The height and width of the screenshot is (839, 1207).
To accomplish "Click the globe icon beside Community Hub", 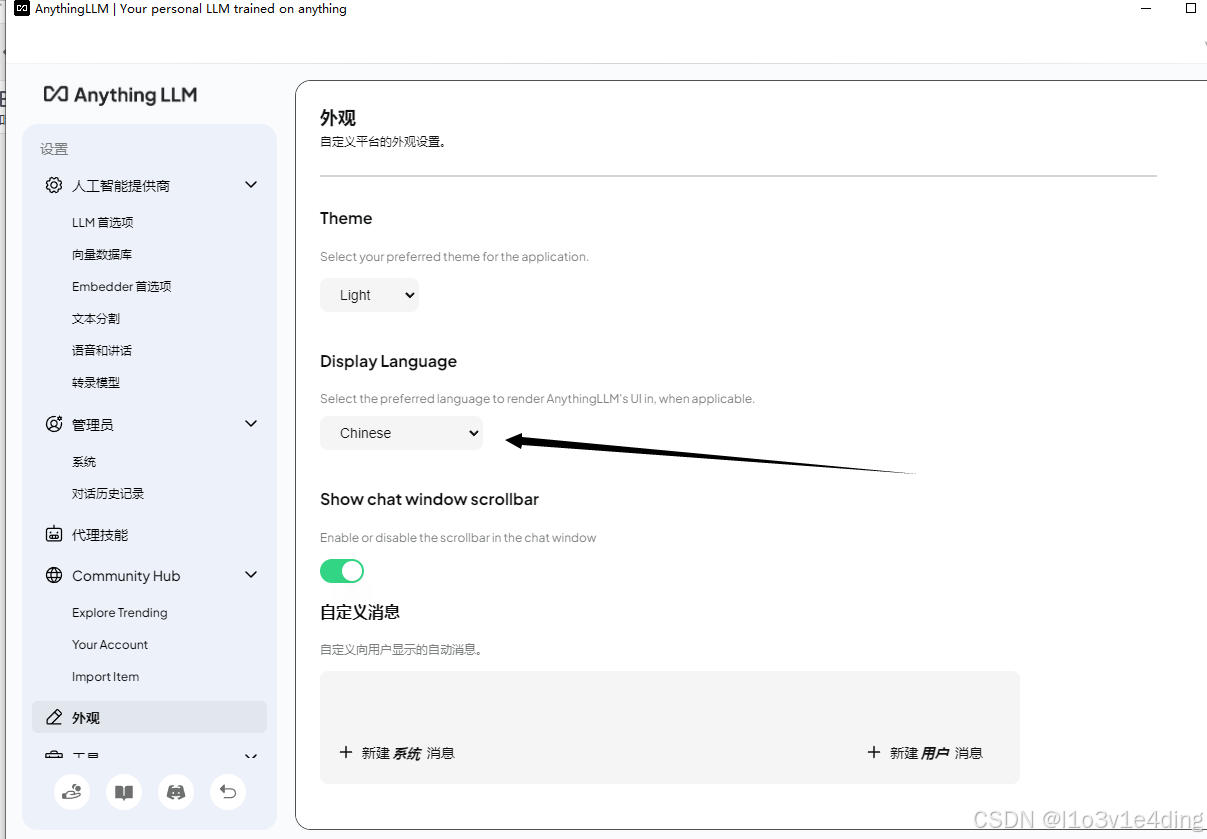I will coord(54,575).
